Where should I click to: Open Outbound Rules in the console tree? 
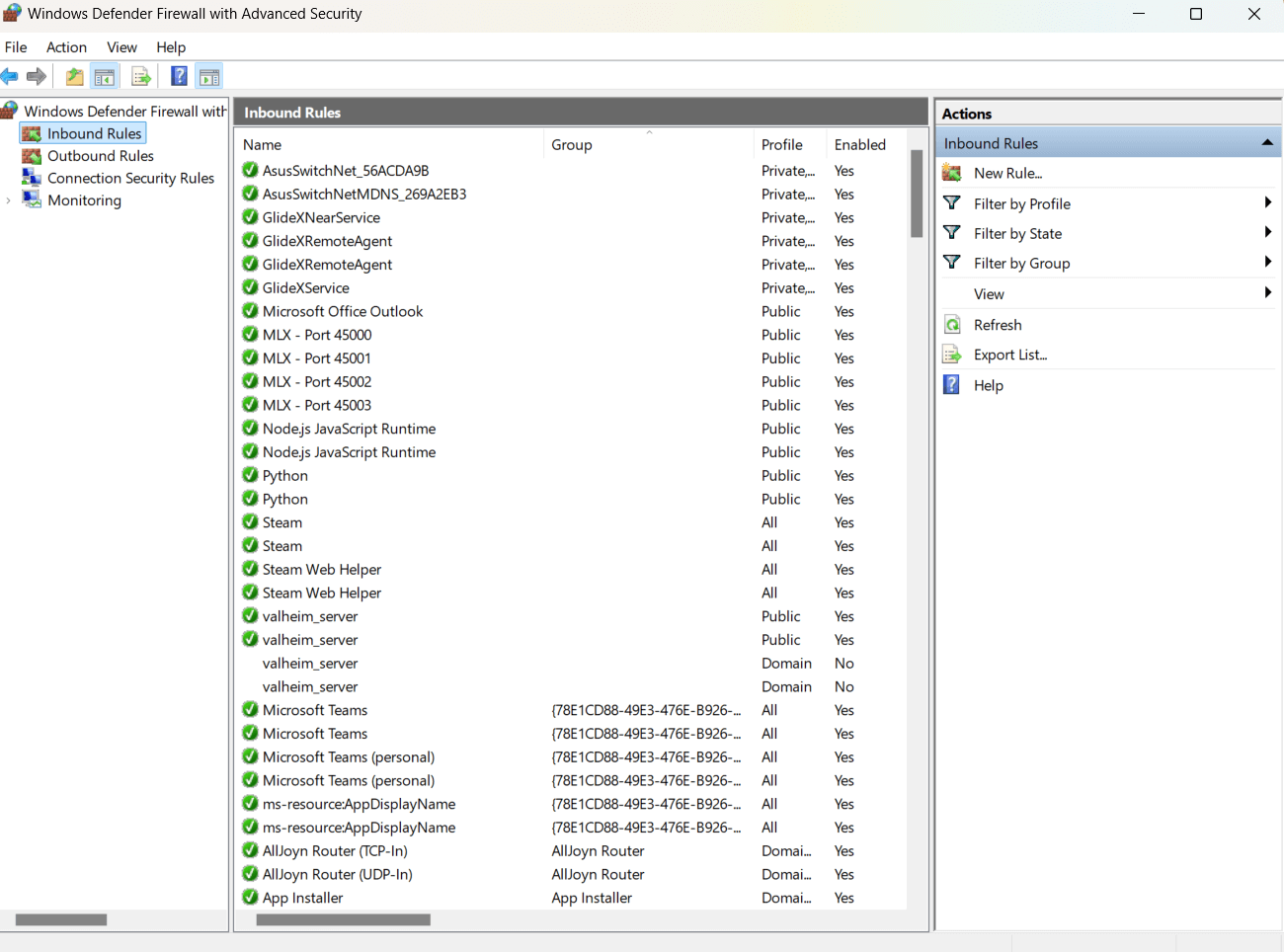pyautogui.click(x=100, y=156)
